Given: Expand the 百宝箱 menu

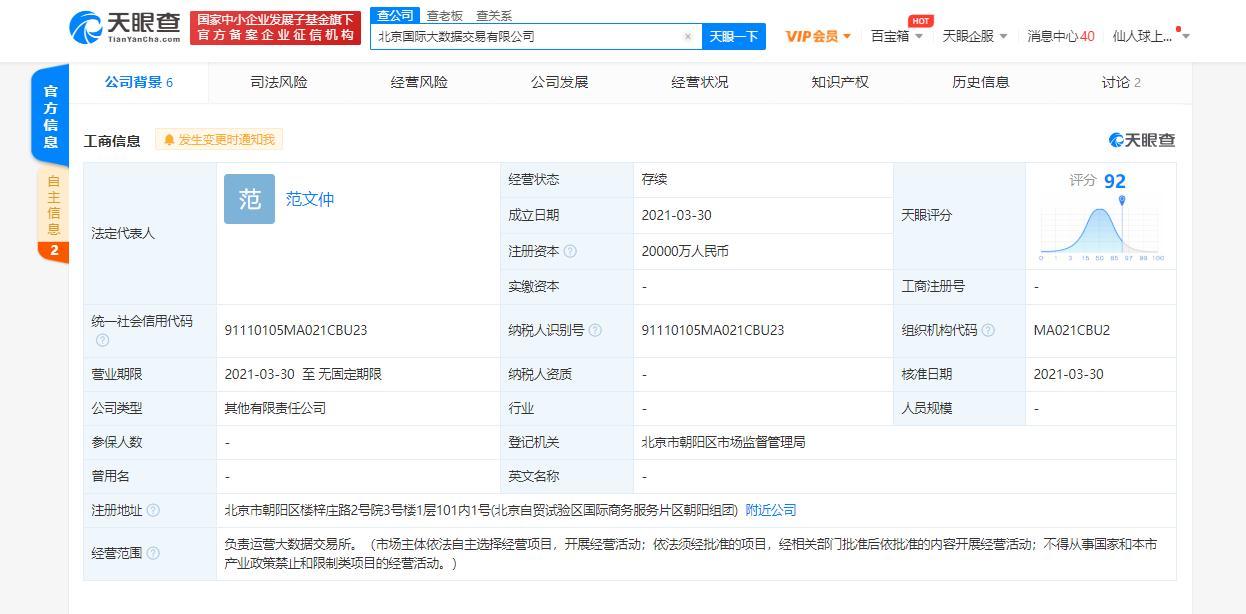Looking at the screenshot, I should [x=897, y=36].
